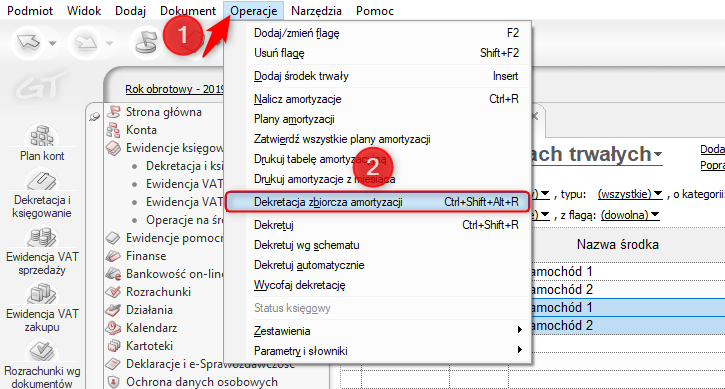Image resolution: width=725 pixels, height=389 pixels.
Task: Click the Ewidencje pomocnicze icon
Action: tap(113, 238)
